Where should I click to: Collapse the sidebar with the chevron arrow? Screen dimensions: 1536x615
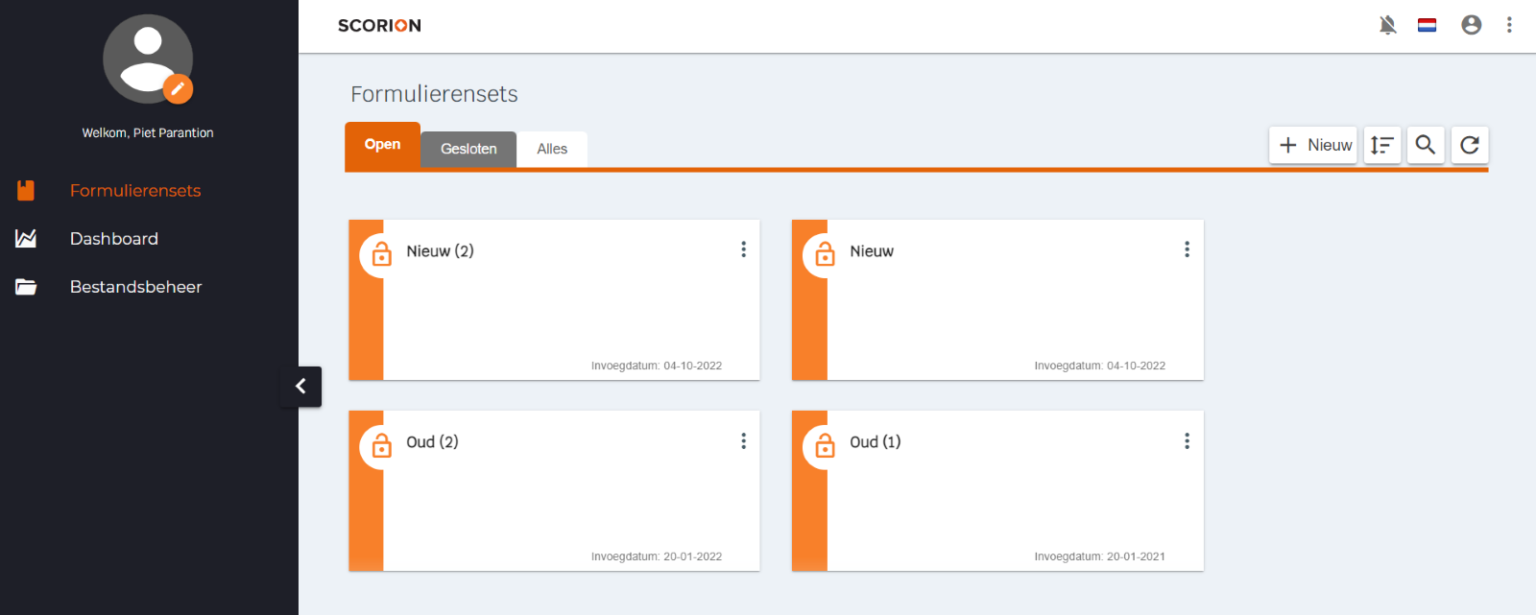tap(301, 386)
